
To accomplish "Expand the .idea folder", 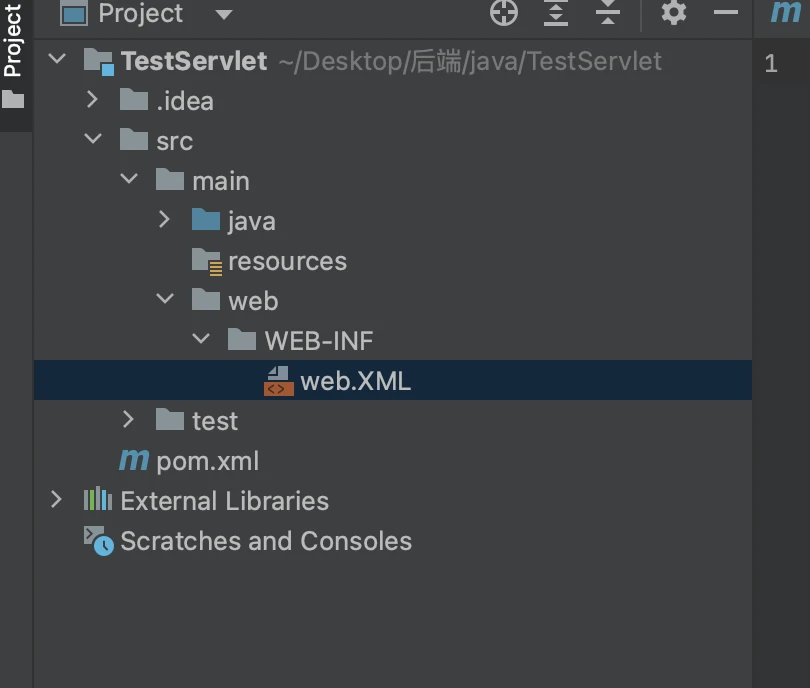I will (x=92, y=99).
